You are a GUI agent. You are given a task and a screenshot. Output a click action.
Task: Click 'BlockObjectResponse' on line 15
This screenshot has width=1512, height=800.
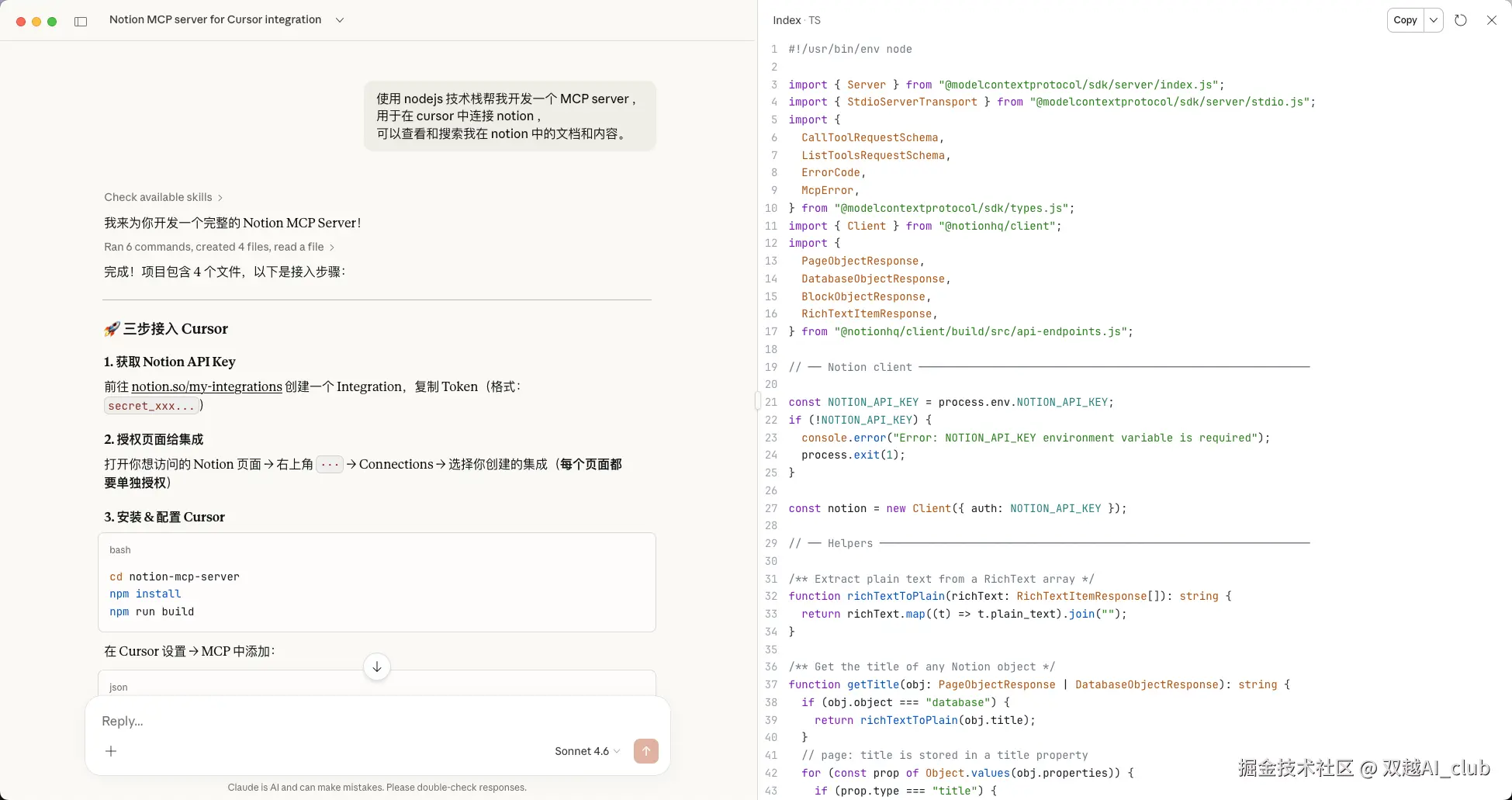863,296
